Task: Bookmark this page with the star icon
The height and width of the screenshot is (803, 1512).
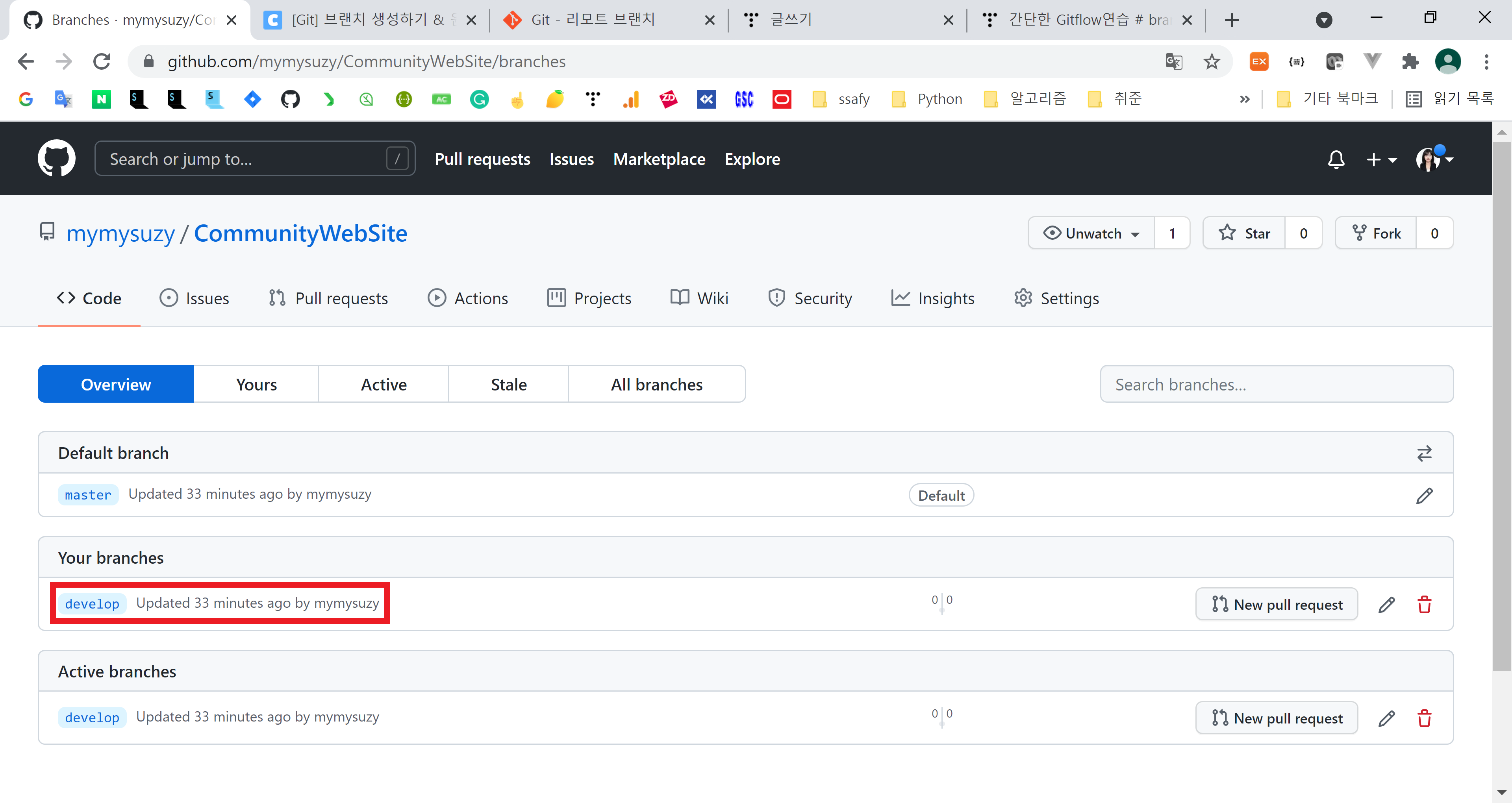Action: tap(1212, 62)
